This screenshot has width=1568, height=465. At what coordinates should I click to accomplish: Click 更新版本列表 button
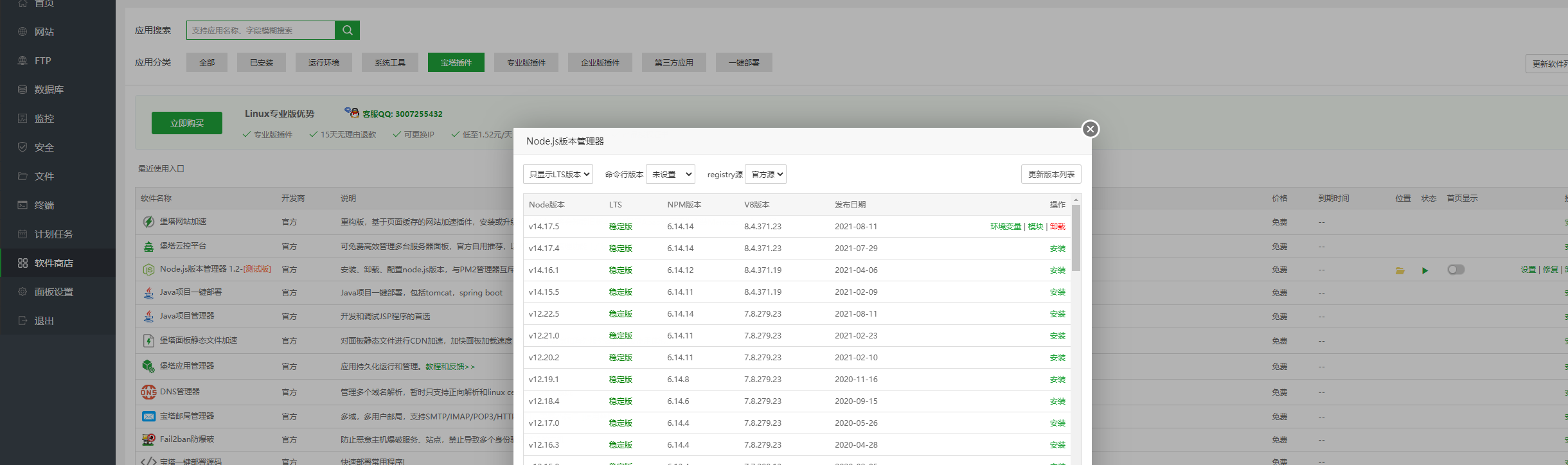click(1051, 174)
